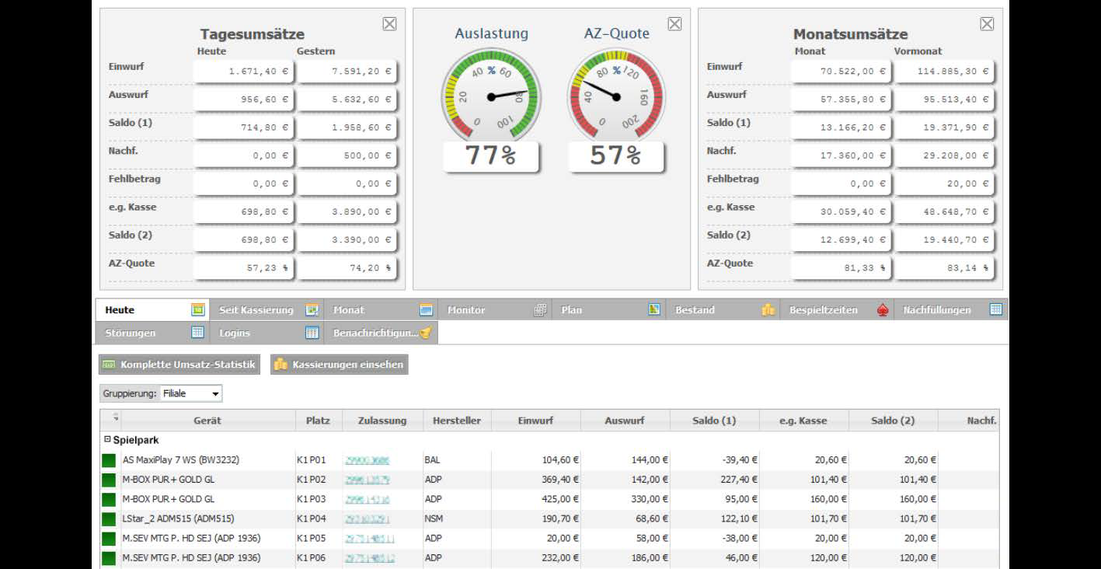
Task: Click green status square in K1 P02 row
Action: pyautogui.click(x=109, y=480)
